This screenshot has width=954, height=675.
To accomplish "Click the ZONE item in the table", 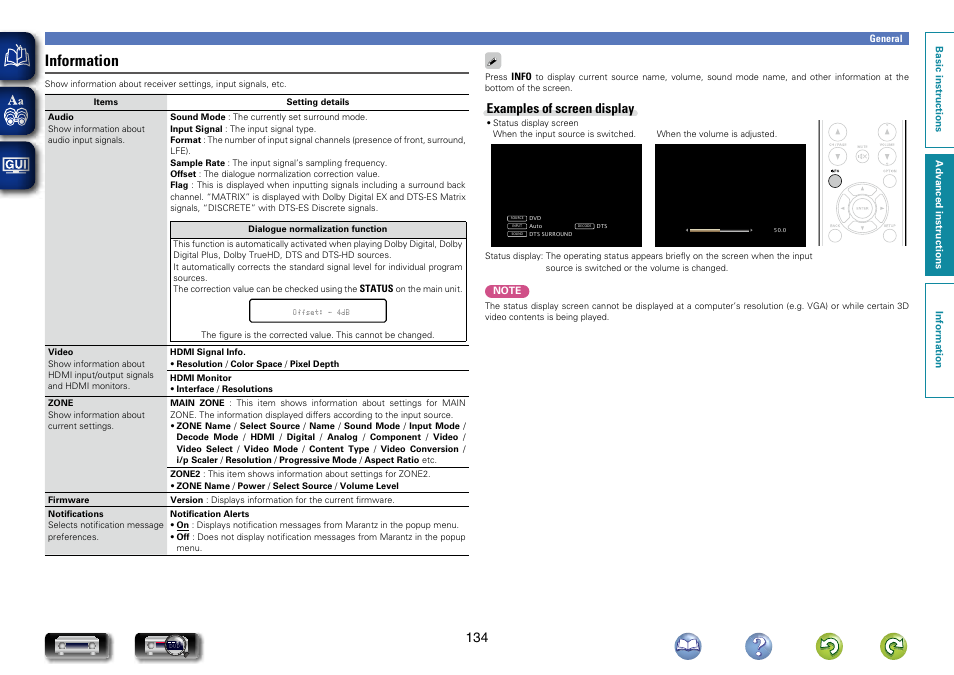I will tap(60, 403).
